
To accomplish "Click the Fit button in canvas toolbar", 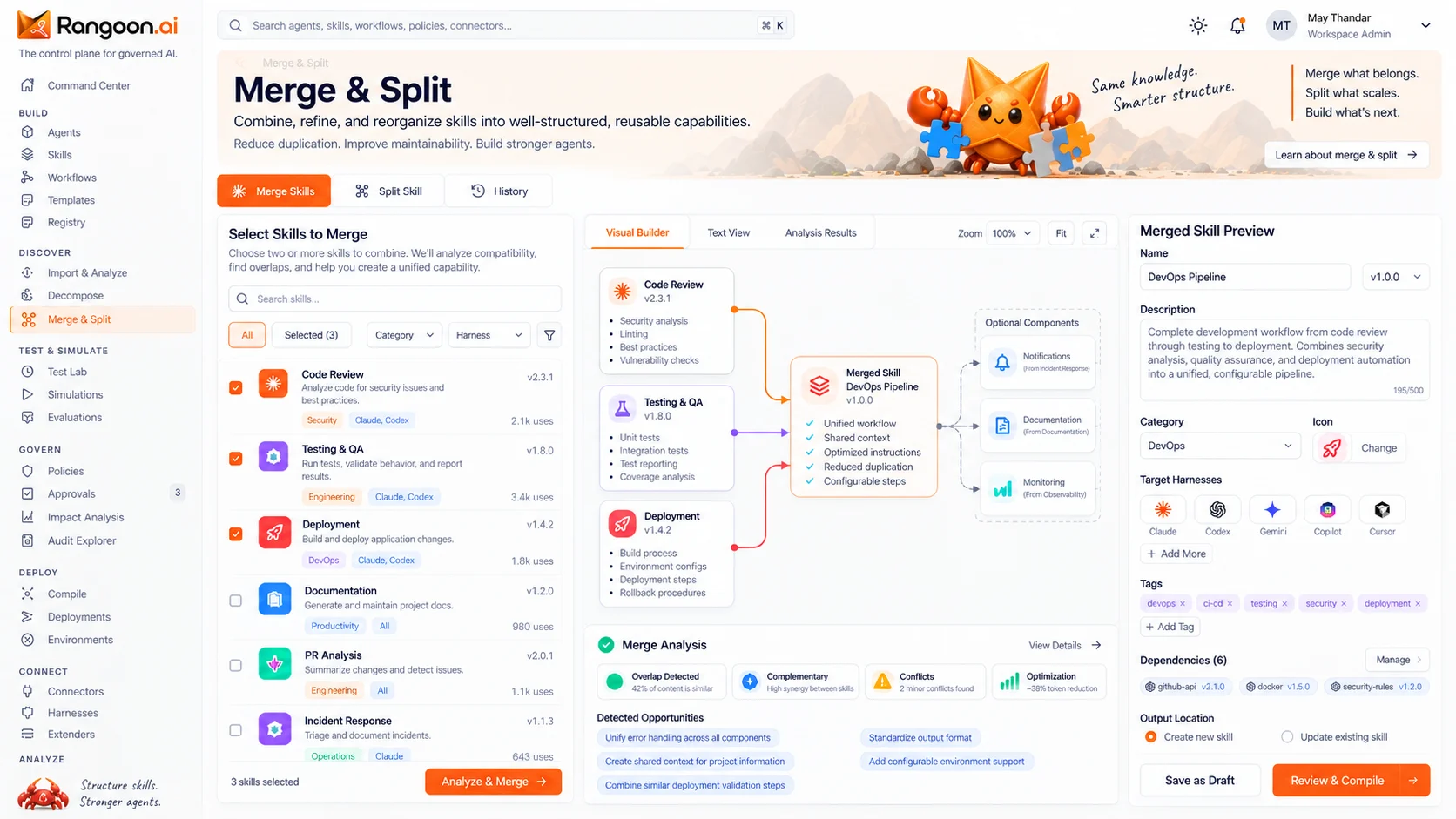I will coord(1061,233).
